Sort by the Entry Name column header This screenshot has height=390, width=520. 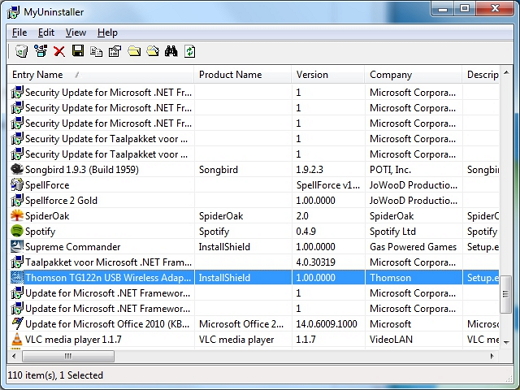pyautogui.click(x=100, y=75)
